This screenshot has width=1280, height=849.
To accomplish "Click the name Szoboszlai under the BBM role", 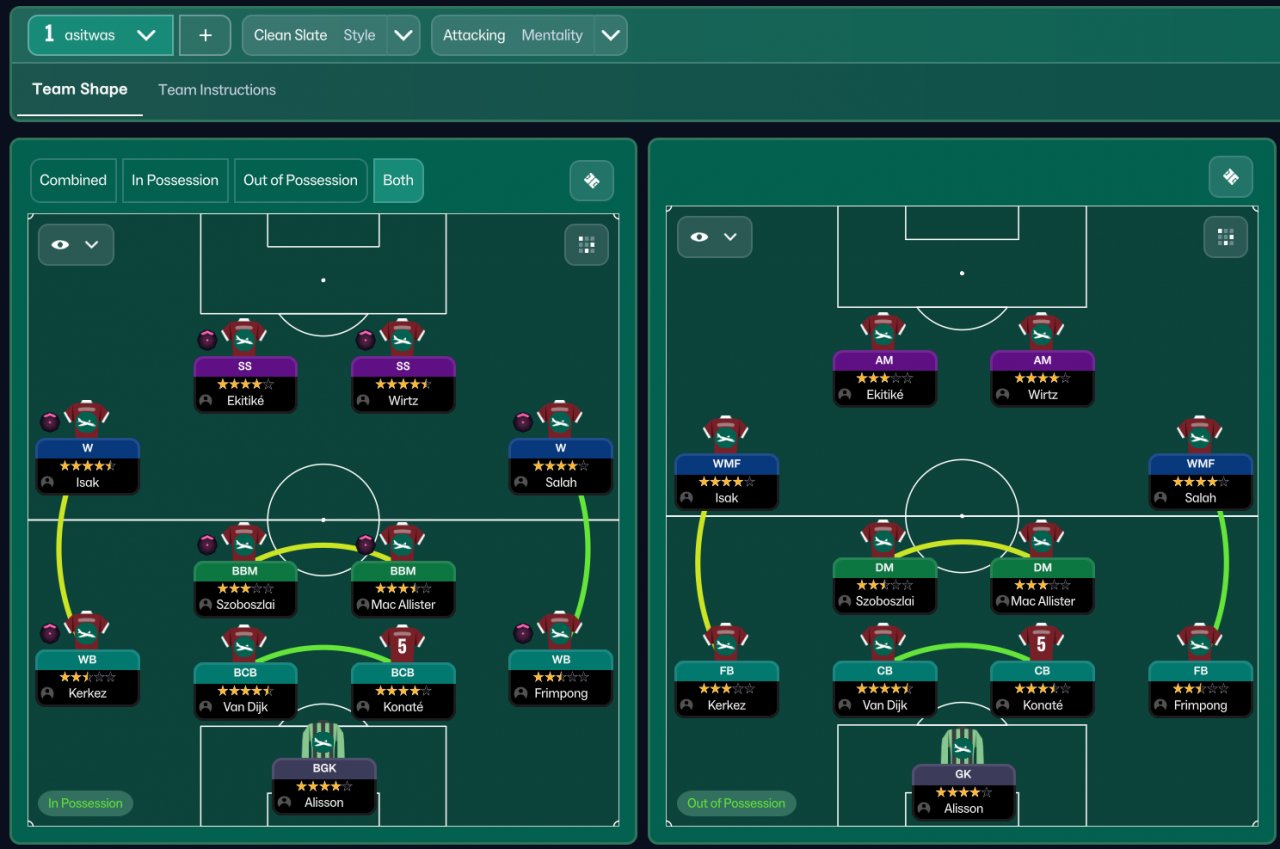I will [x=245, y=605].
